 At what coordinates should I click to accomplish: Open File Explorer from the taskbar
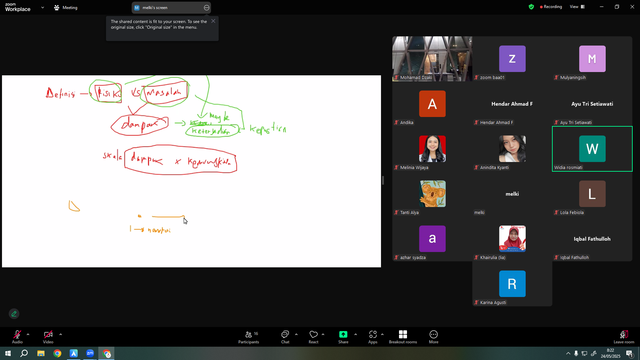tap(41, 353)
